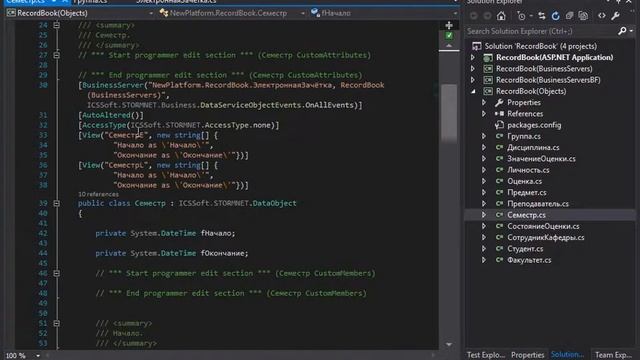Expand the Семестр.cs tree node arrow
The width and height of the screenshot is (640, 360).
[484, 215]
